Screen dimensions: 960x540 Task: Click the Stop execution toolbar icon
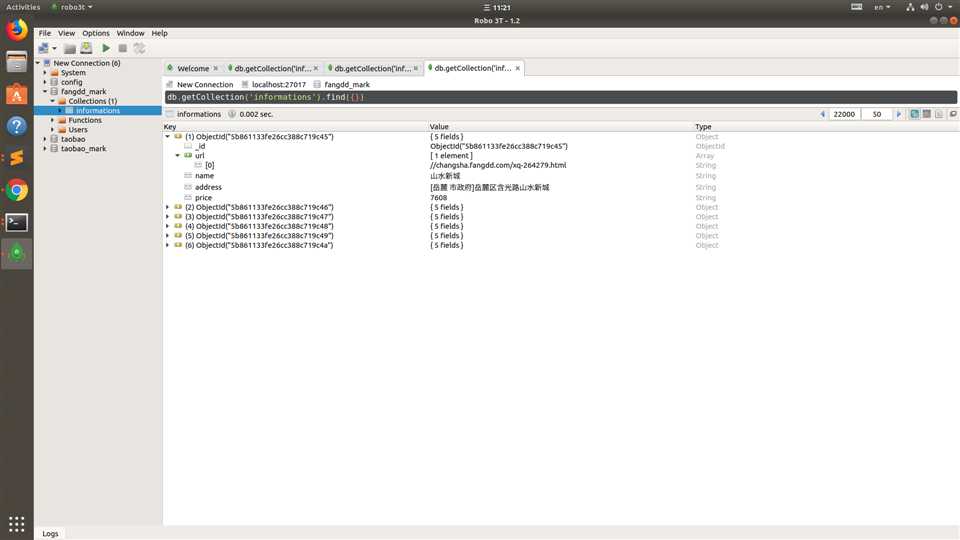122,48
